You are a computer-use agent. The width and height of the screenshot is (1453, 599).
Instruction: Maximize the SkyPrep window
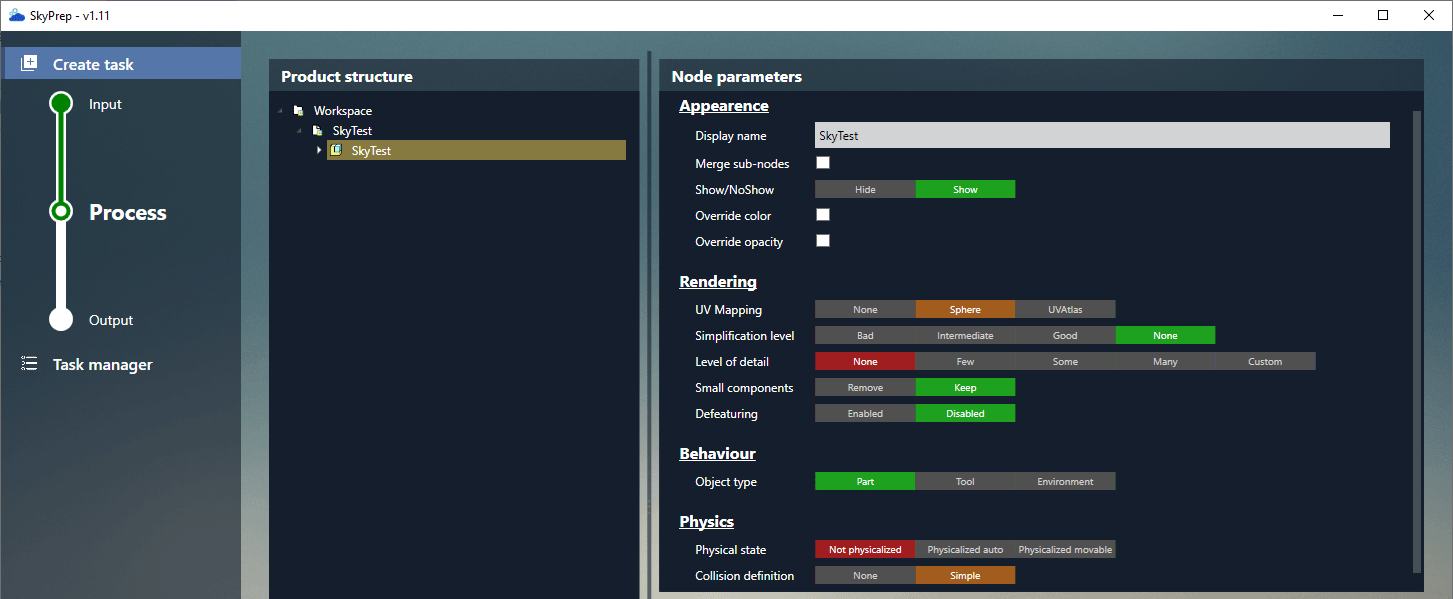pos(1383,15)
